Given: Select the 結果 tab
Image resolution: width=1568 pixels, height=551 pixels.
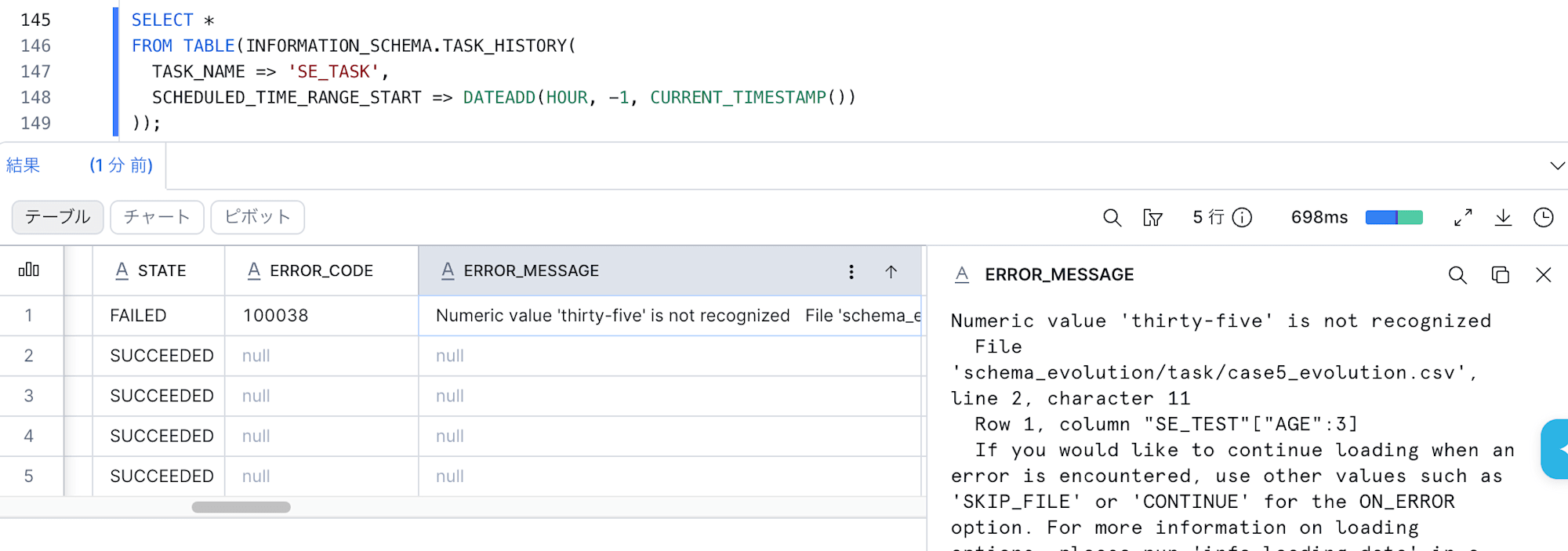Looking at the screenshot, I should click(24, 165).
